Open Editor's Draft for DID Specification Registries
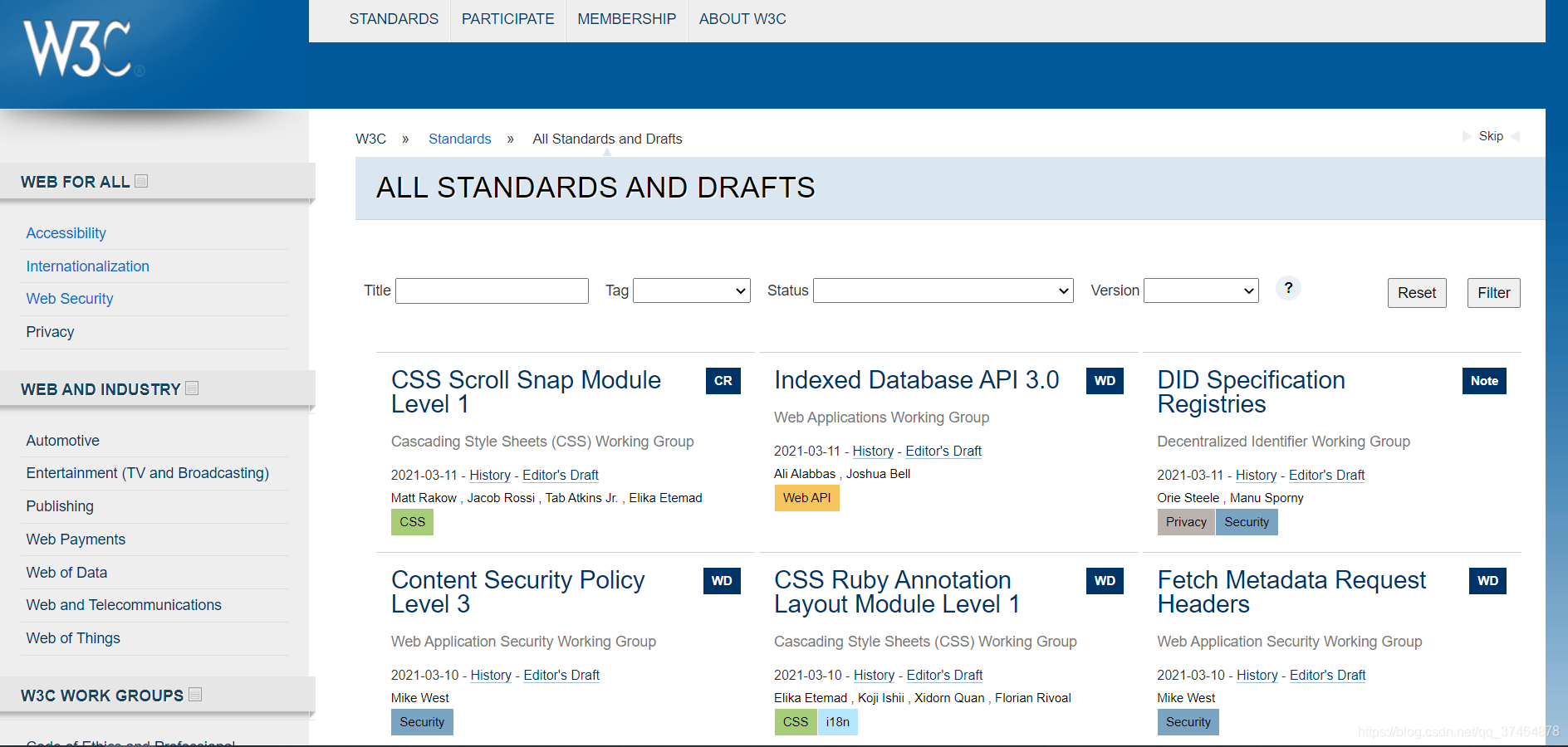Viewport: 1568px width, 747px height. coord(1326,475)
